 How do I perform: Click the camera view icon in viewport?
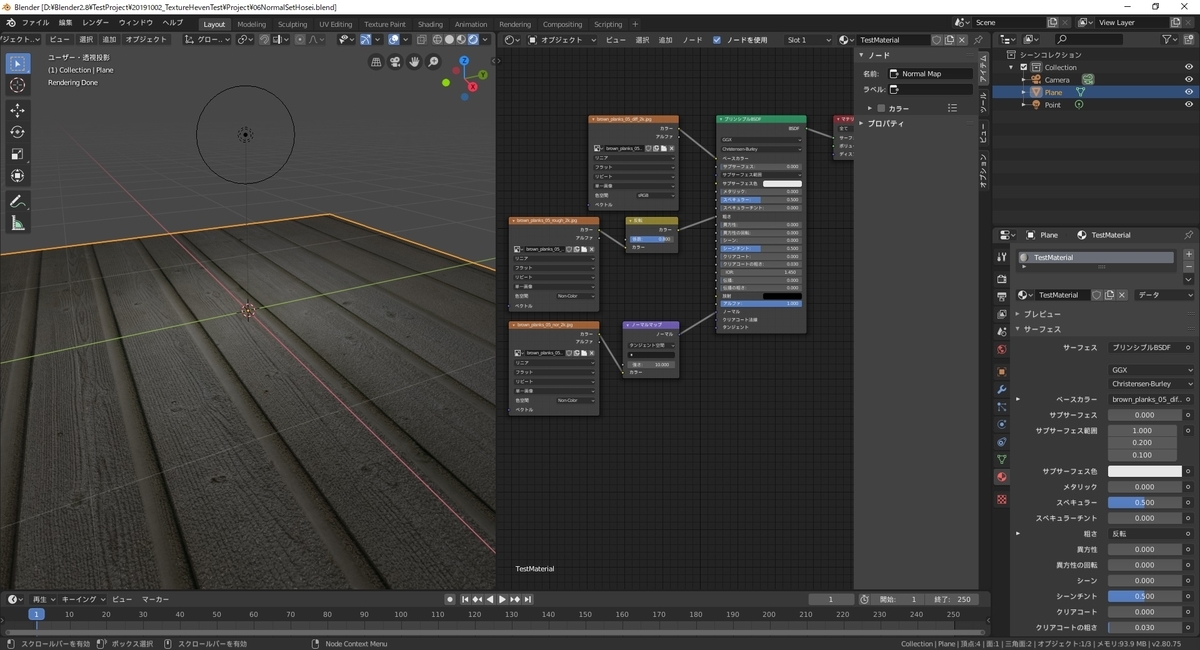pyautogui.click(x=395, y=62)
